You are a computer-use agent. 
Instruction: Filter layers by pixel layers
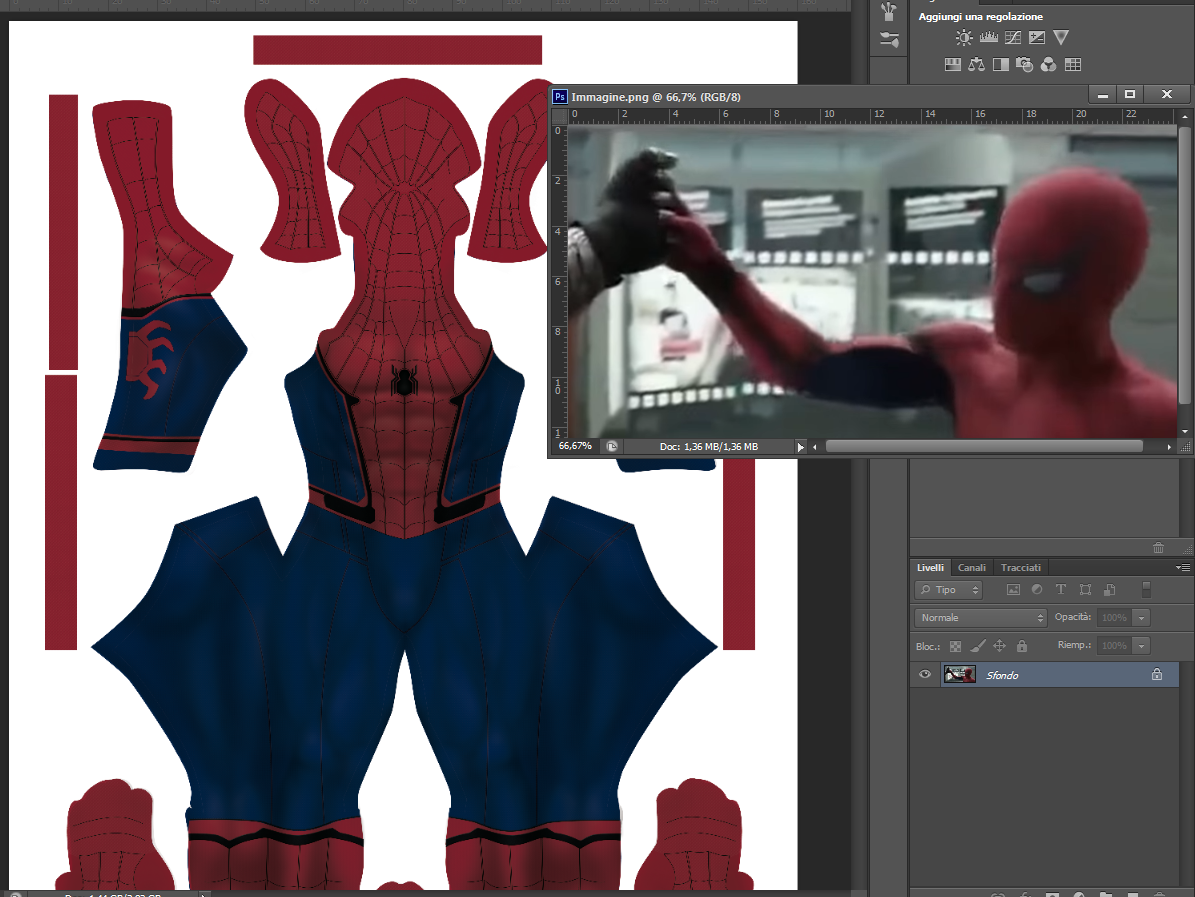(x=1013, y=590)
